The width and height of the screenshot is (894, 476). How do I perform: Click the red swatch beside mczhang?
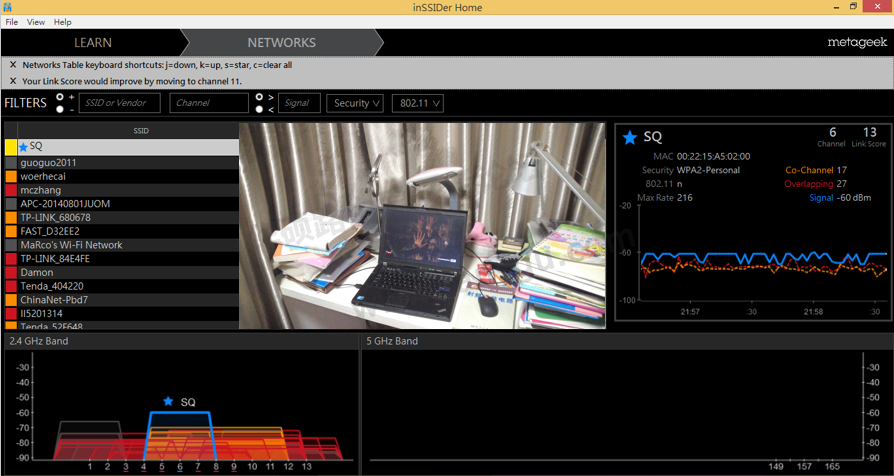pos(11,190)
